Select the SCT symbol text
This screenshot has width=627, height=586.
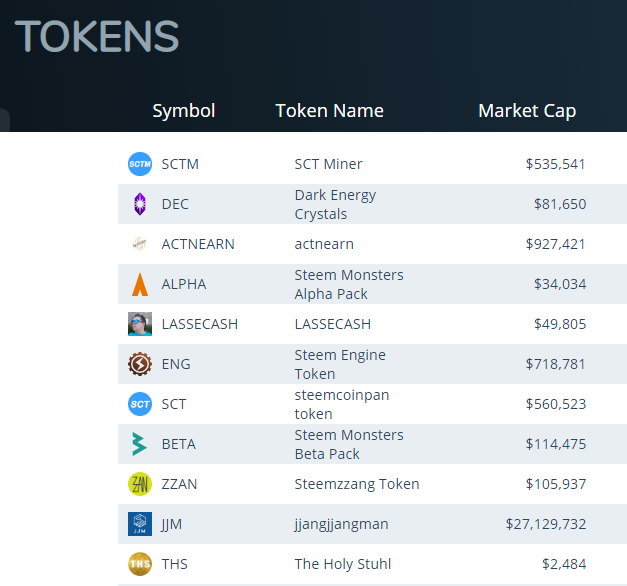pyautogui.click(x=174, y=404)
